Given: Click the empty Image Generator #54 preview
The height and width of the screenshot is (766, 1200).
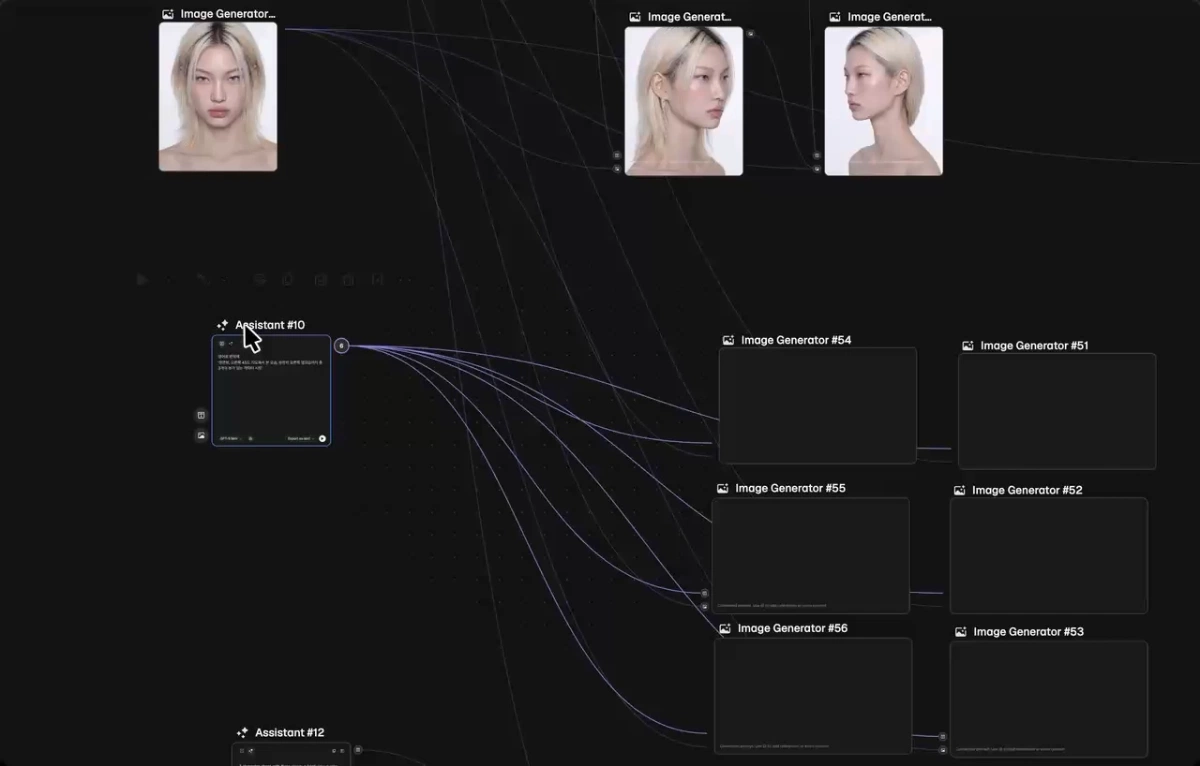Looking at the screenshot, I should [x=818, y=405].
